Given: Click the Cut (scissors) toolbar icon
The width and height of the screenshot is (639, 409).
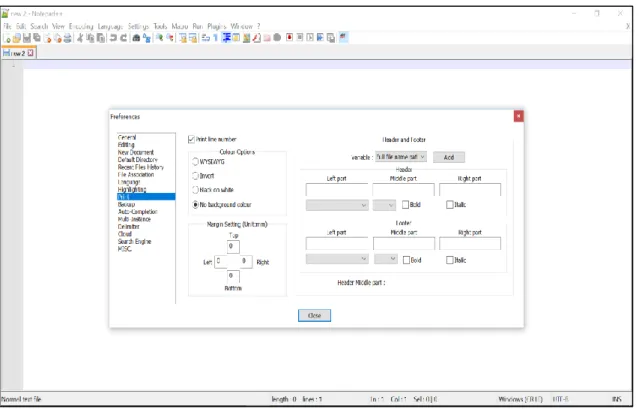Looking at the screenshot, I should pos(80,38).
